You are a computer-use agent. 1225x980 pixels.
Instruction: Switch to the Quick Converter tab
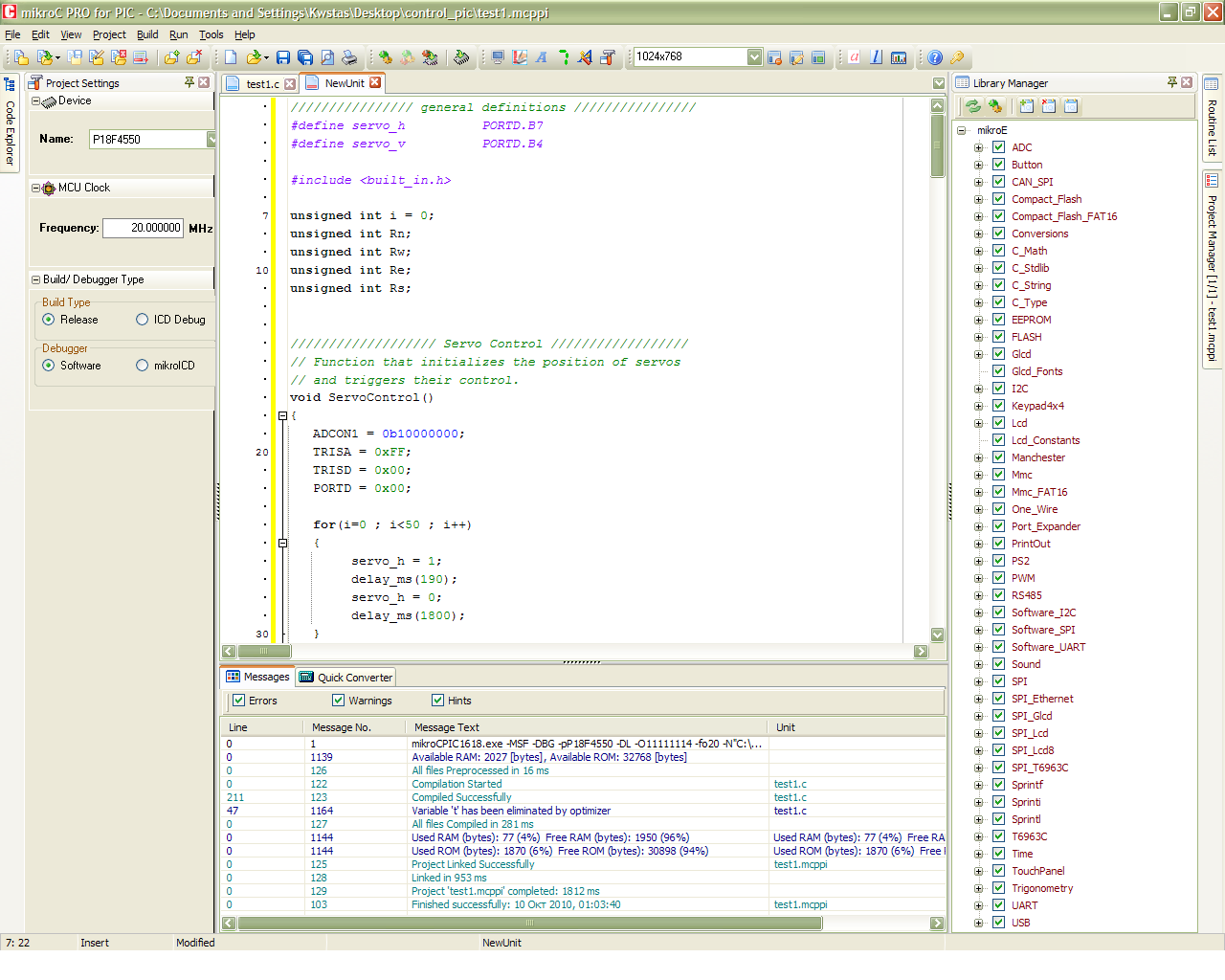(346, 678)
